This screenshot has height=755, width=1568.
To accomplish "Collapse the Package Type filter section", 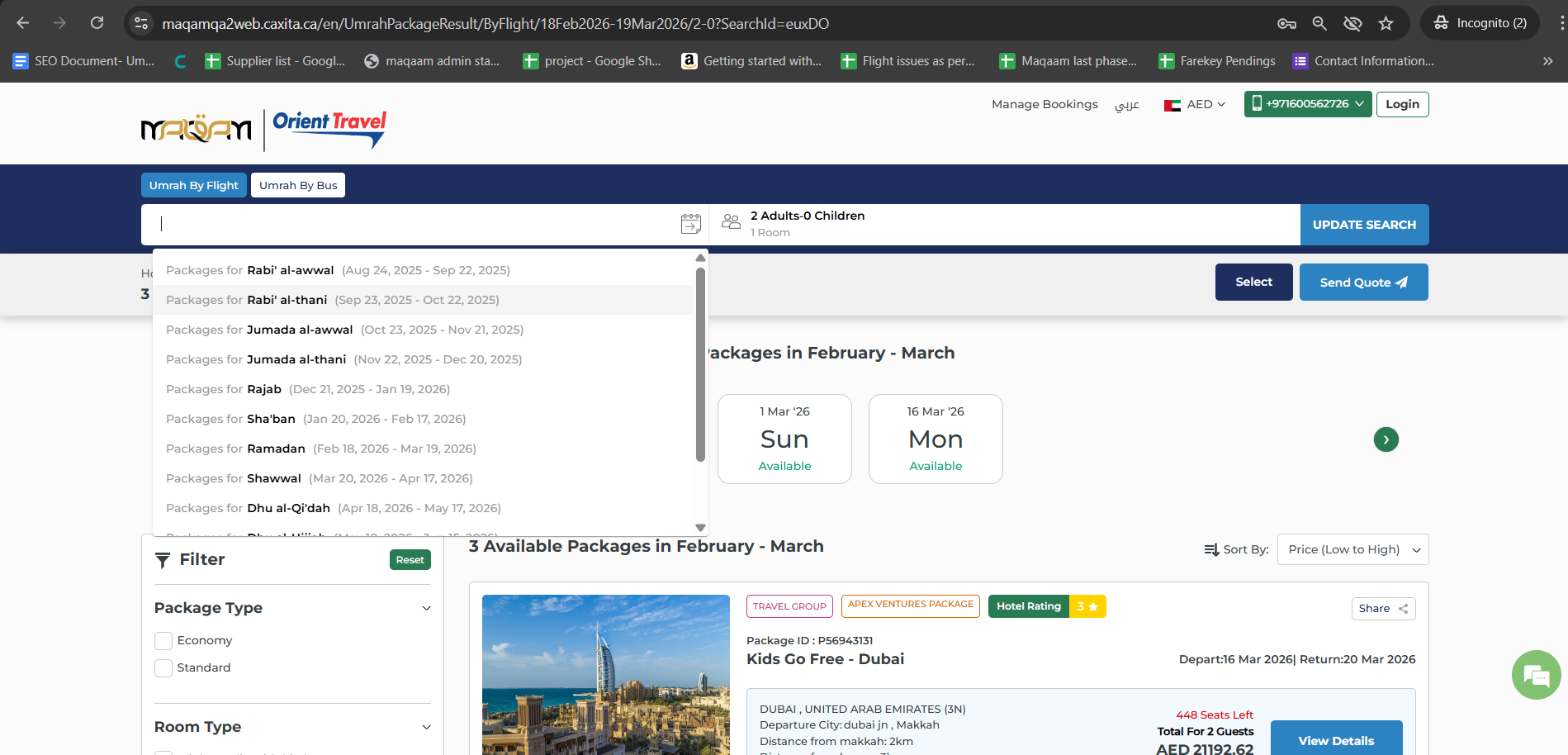I will [x=426, y=609].
